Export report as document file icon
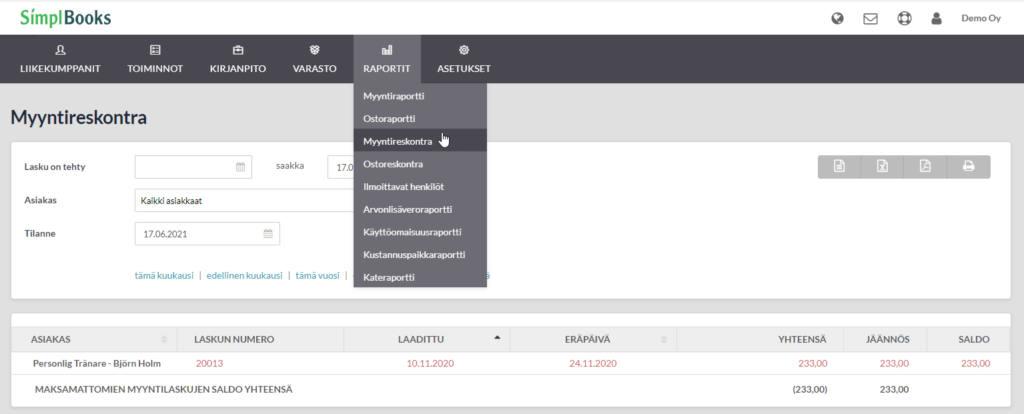Screen dimensions: 1024x414 tap(839, 167)
